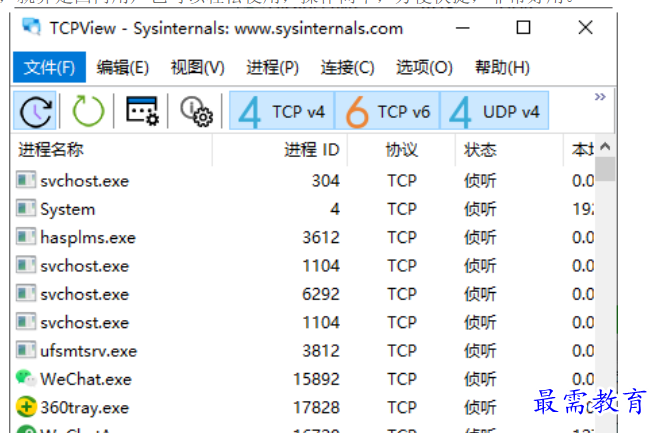Click TCP protocol cell in 360tray.exe row

(x=402, y=407)
